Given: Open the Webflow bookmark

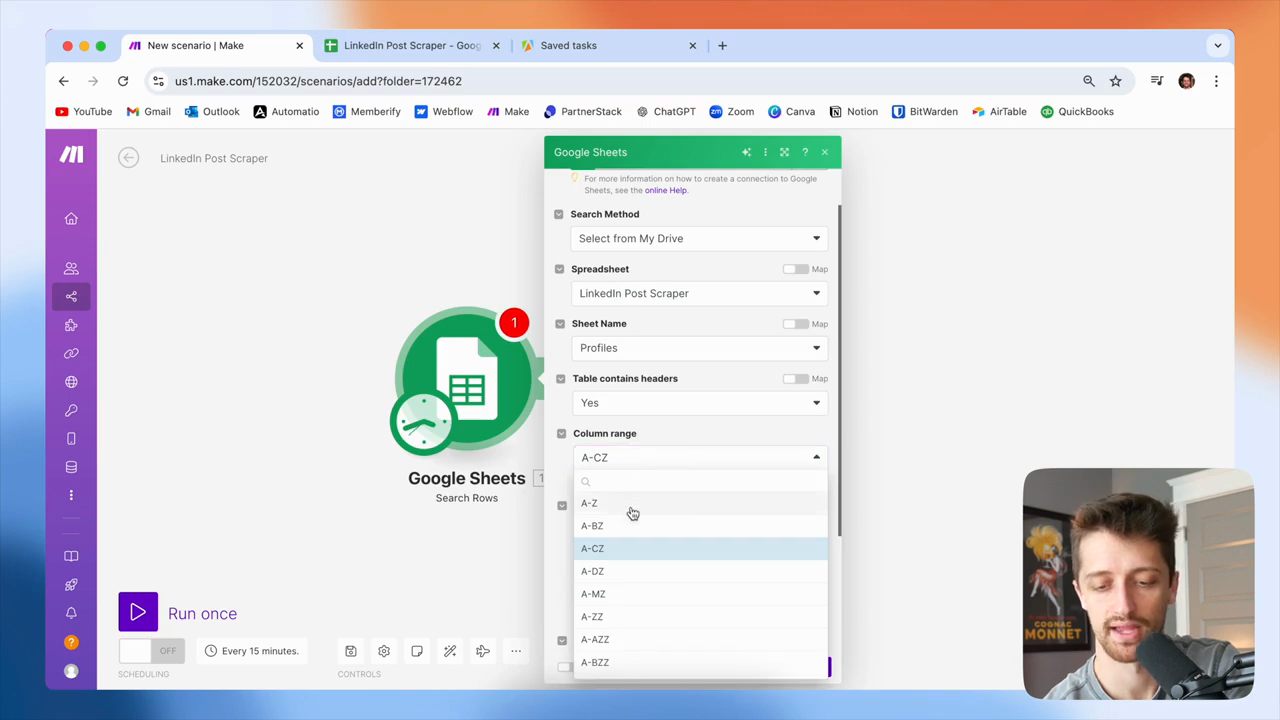Looking at the screenshot, I should 443,112.
